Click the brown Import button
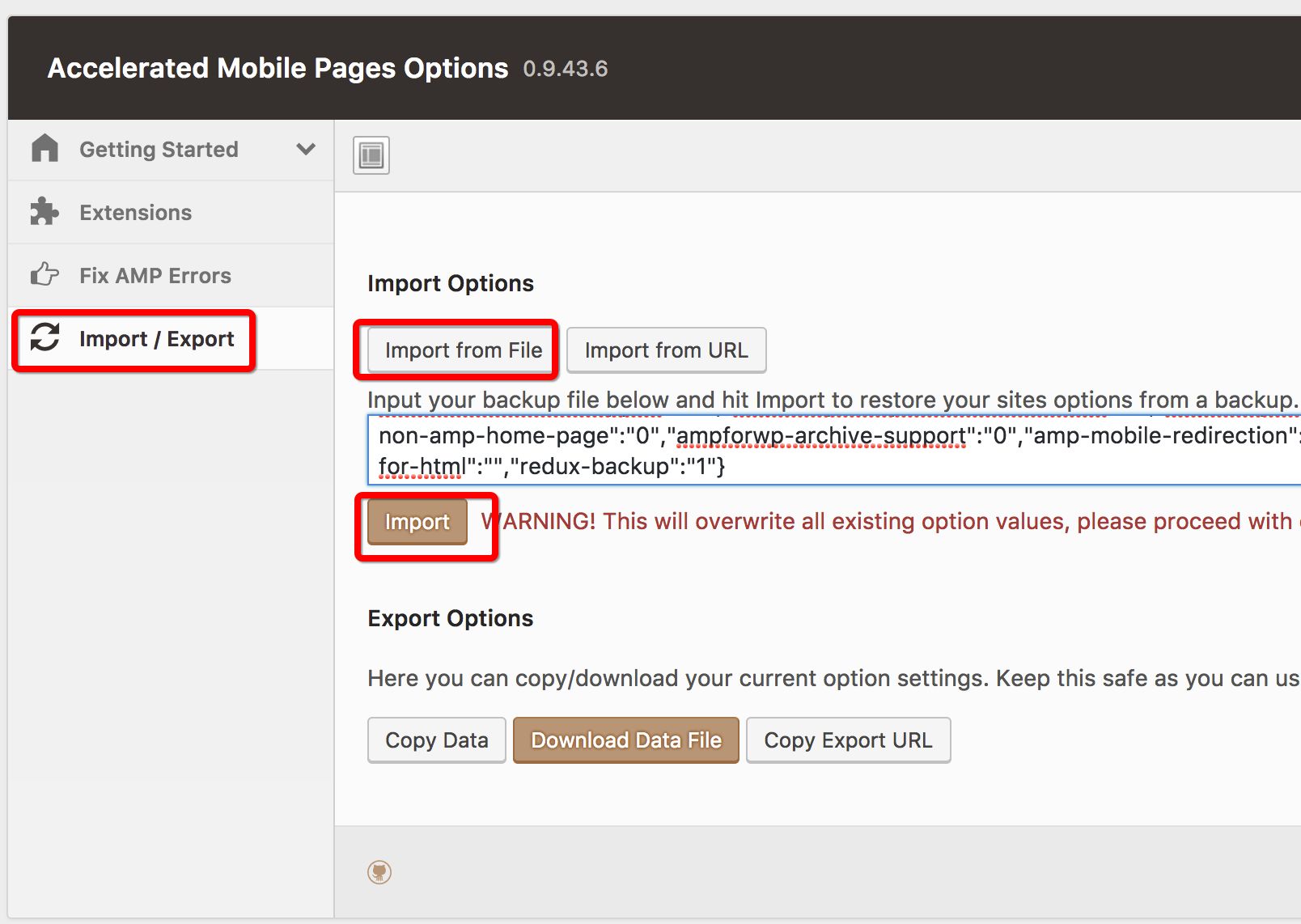The width and height of the screenshot is (1301, 924). click(x=417, y=522)
